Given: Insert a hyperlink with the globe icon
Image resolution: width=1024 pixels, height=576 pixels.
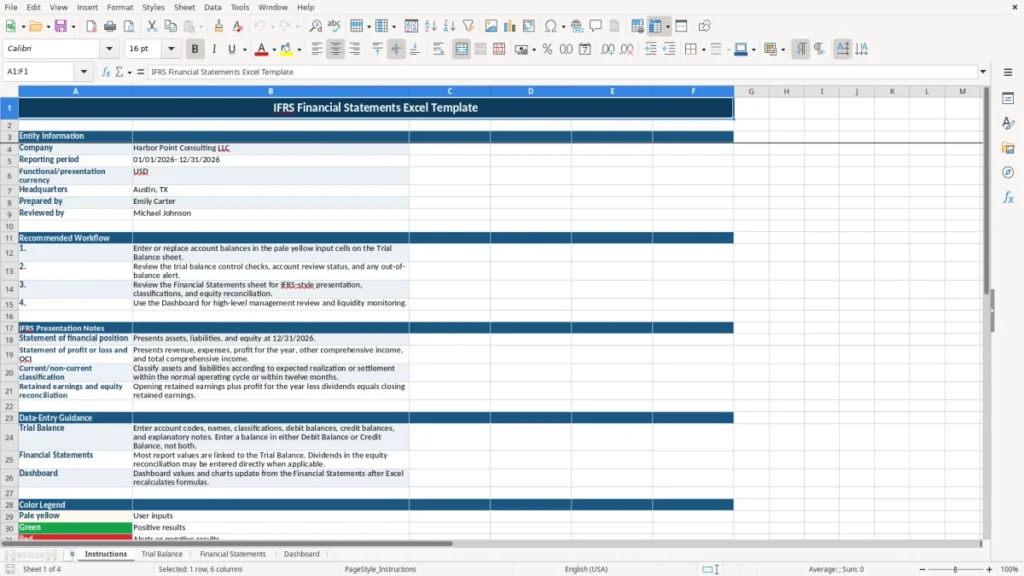Looking at the screenshot, I should click(x=577, y=26).
